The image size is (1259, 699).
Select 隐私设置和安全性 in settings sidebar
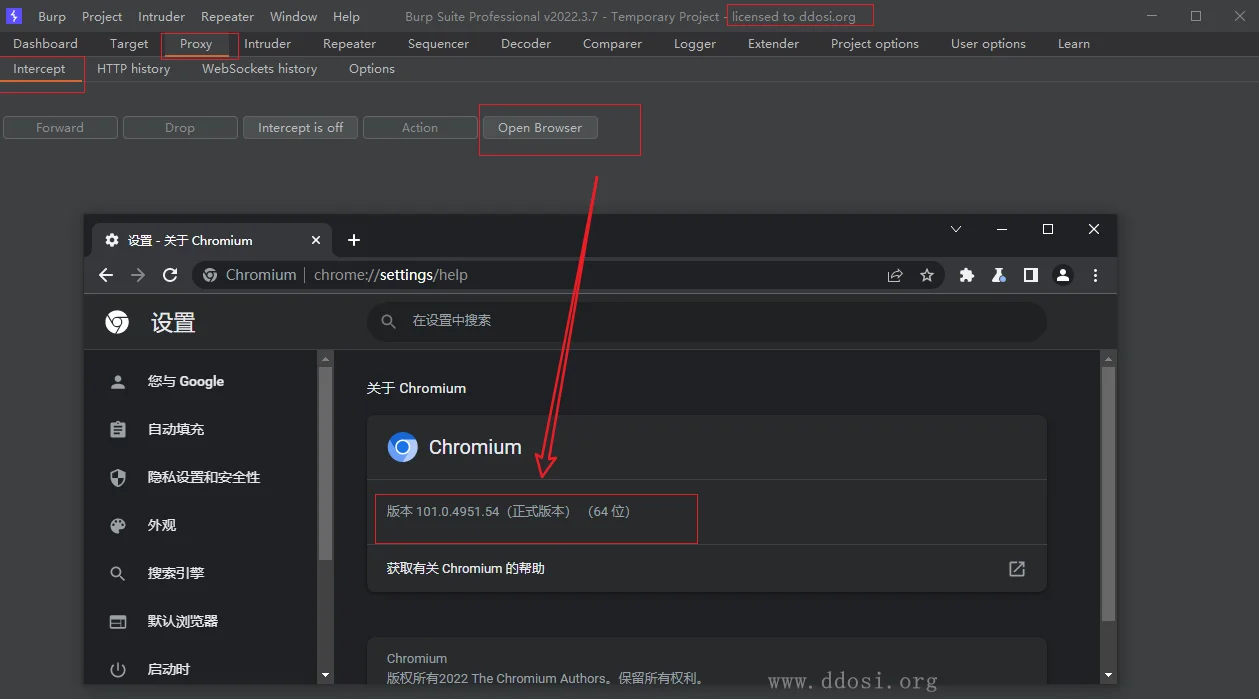point(204,477)
